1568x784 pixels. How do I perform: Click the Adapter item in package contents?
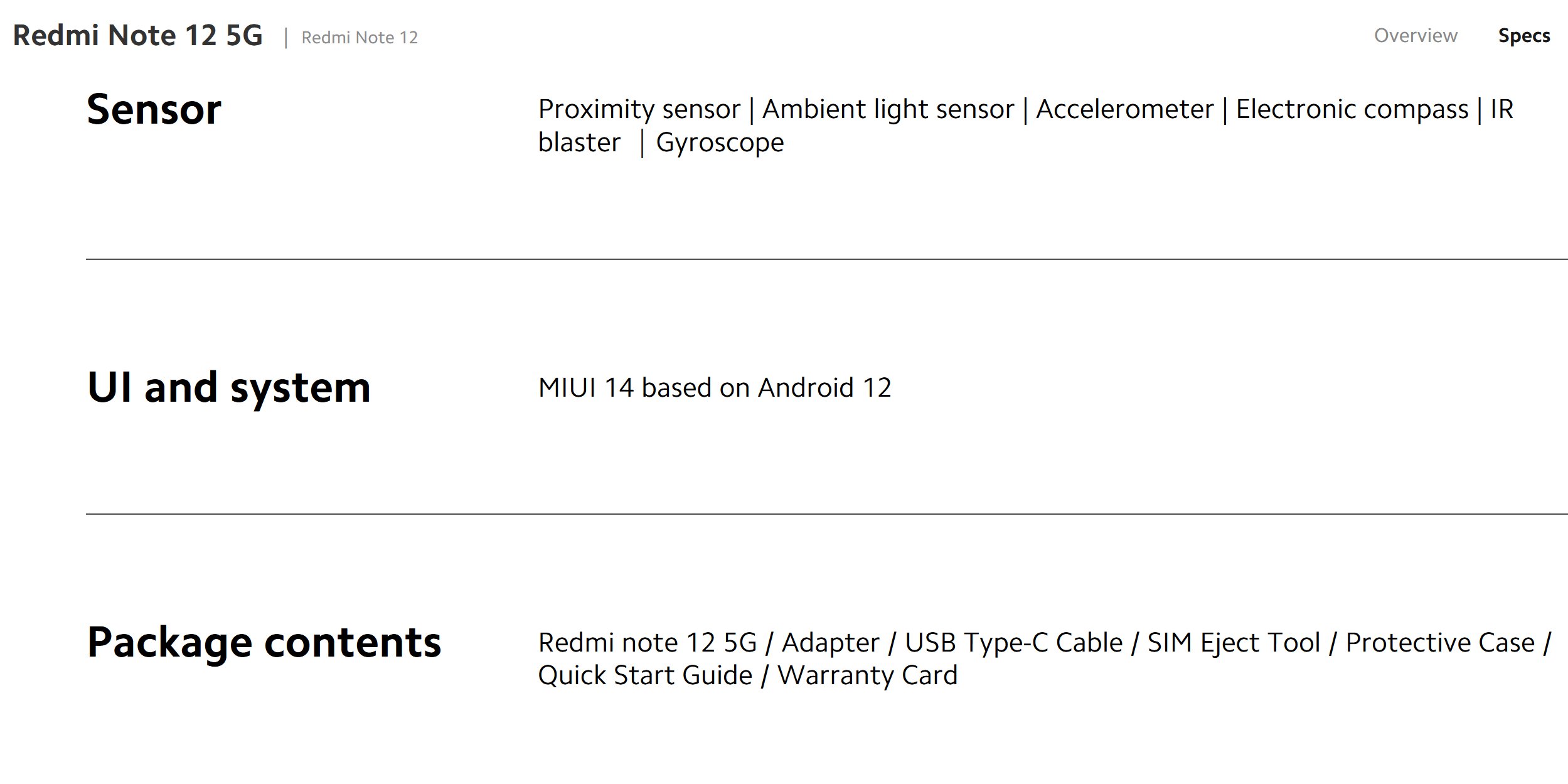tap(831, 642)
